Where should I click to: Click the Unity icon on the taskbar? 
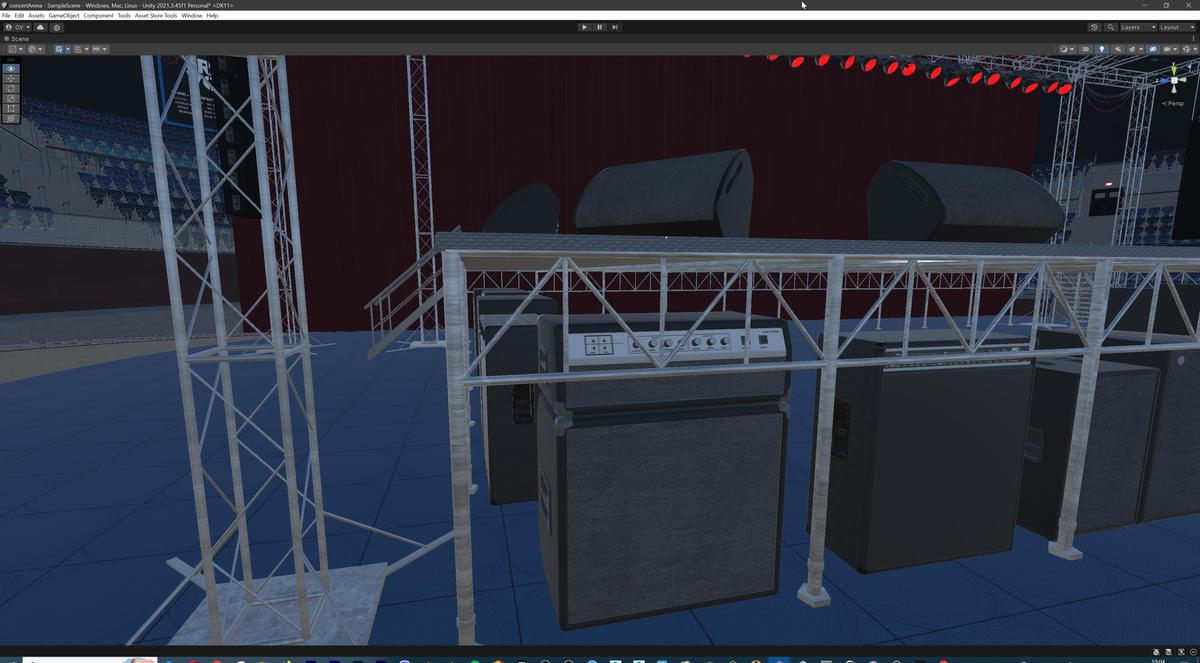click(777, 658)
